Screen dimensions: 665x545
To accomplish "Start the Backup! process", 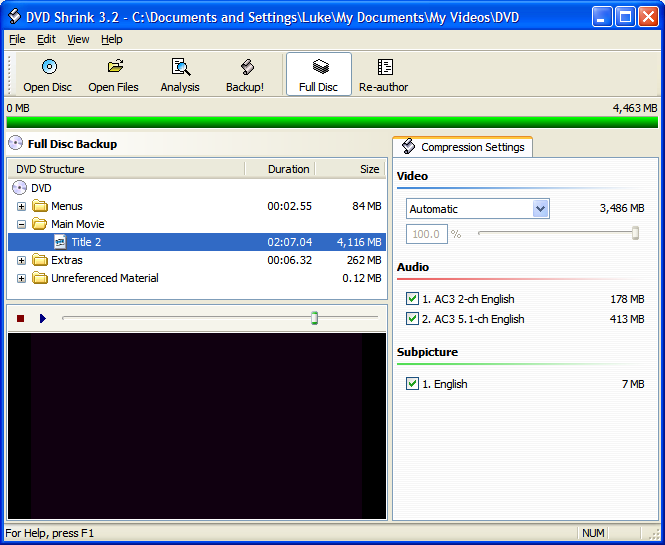I will pos(245,74).
